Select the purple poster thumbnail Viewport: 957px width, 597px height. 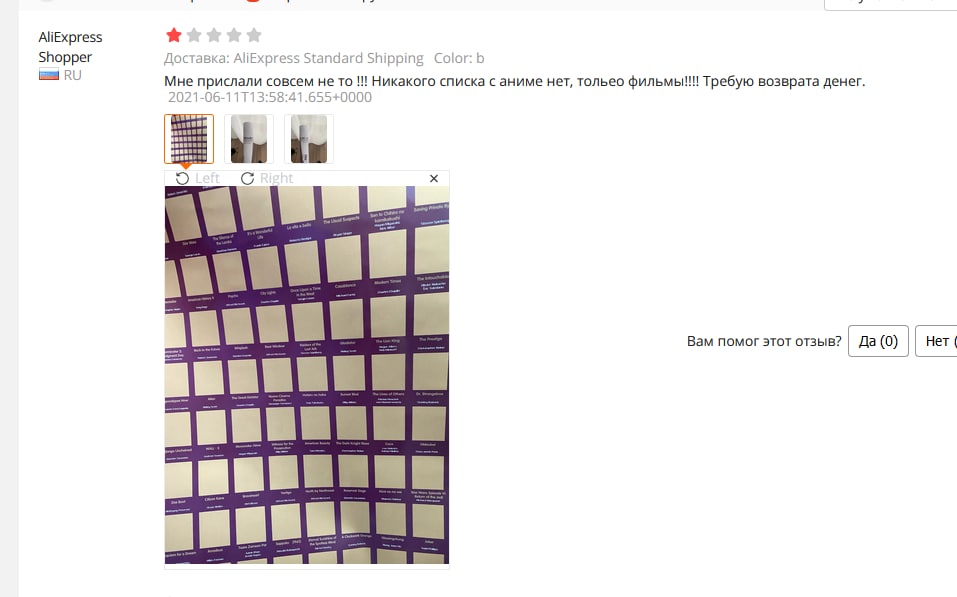click(189, 139)
